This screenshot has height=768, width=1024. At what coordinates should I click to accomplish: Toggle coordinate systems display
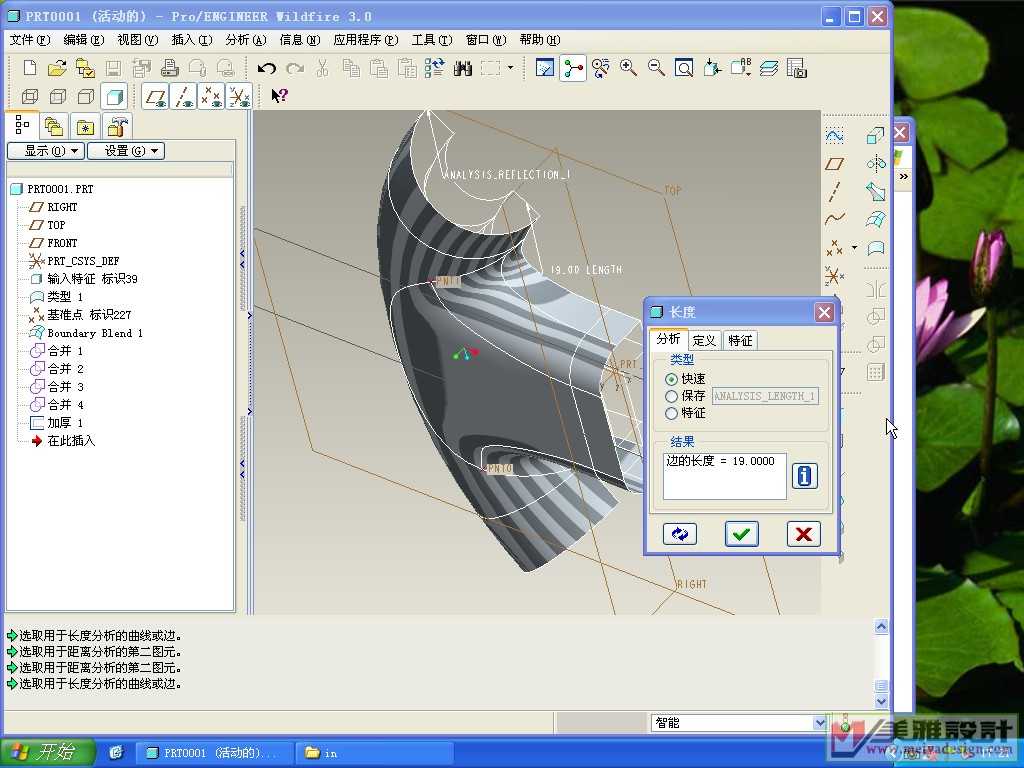click(x=240, y=97)
